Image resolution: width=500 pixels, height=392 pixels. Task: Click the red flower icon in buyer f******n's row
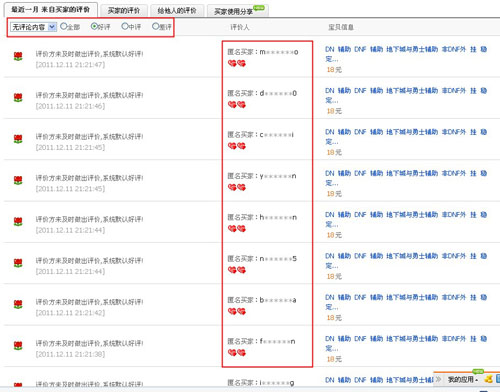(18, 346)
